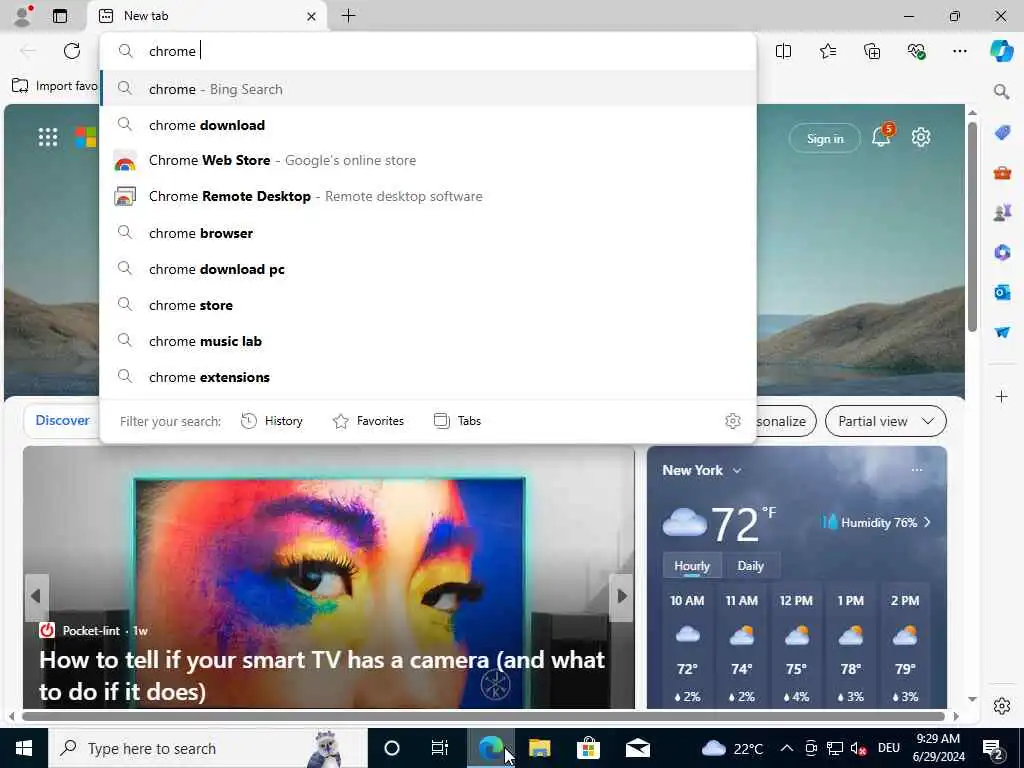Screen dimensions: 1024x768
Task: Switch weather to Hourly tab
Action: [x=692, y=566]
